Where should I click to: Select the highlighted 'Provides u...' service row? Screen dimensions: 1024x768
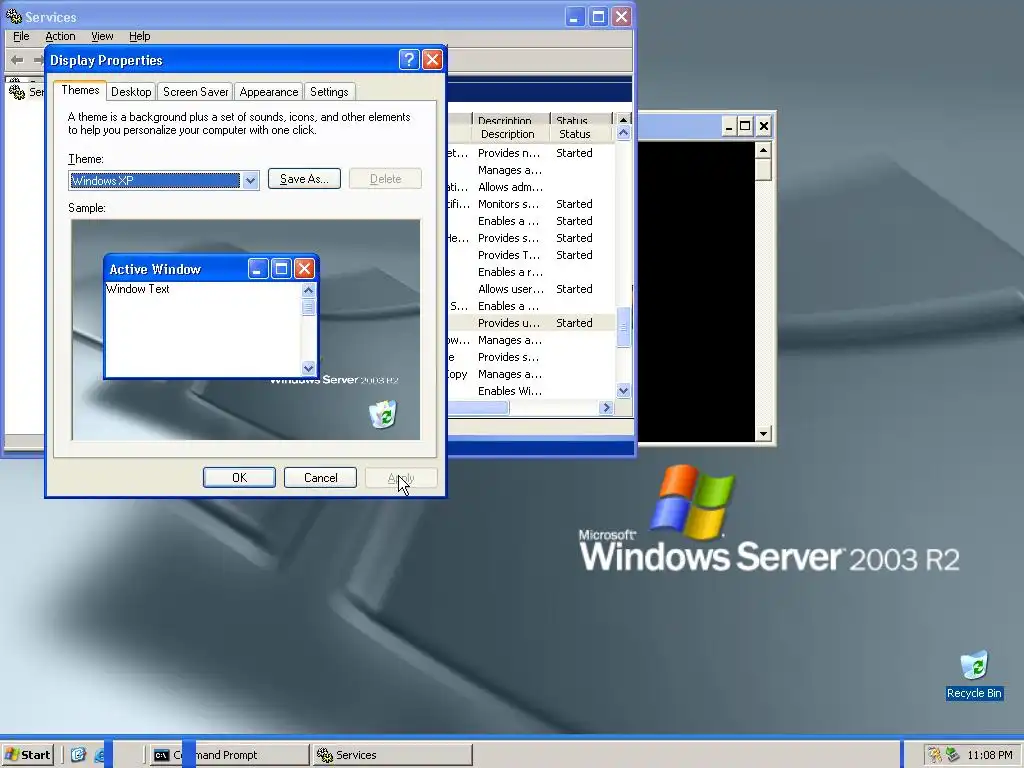click(x=530, y=323)
